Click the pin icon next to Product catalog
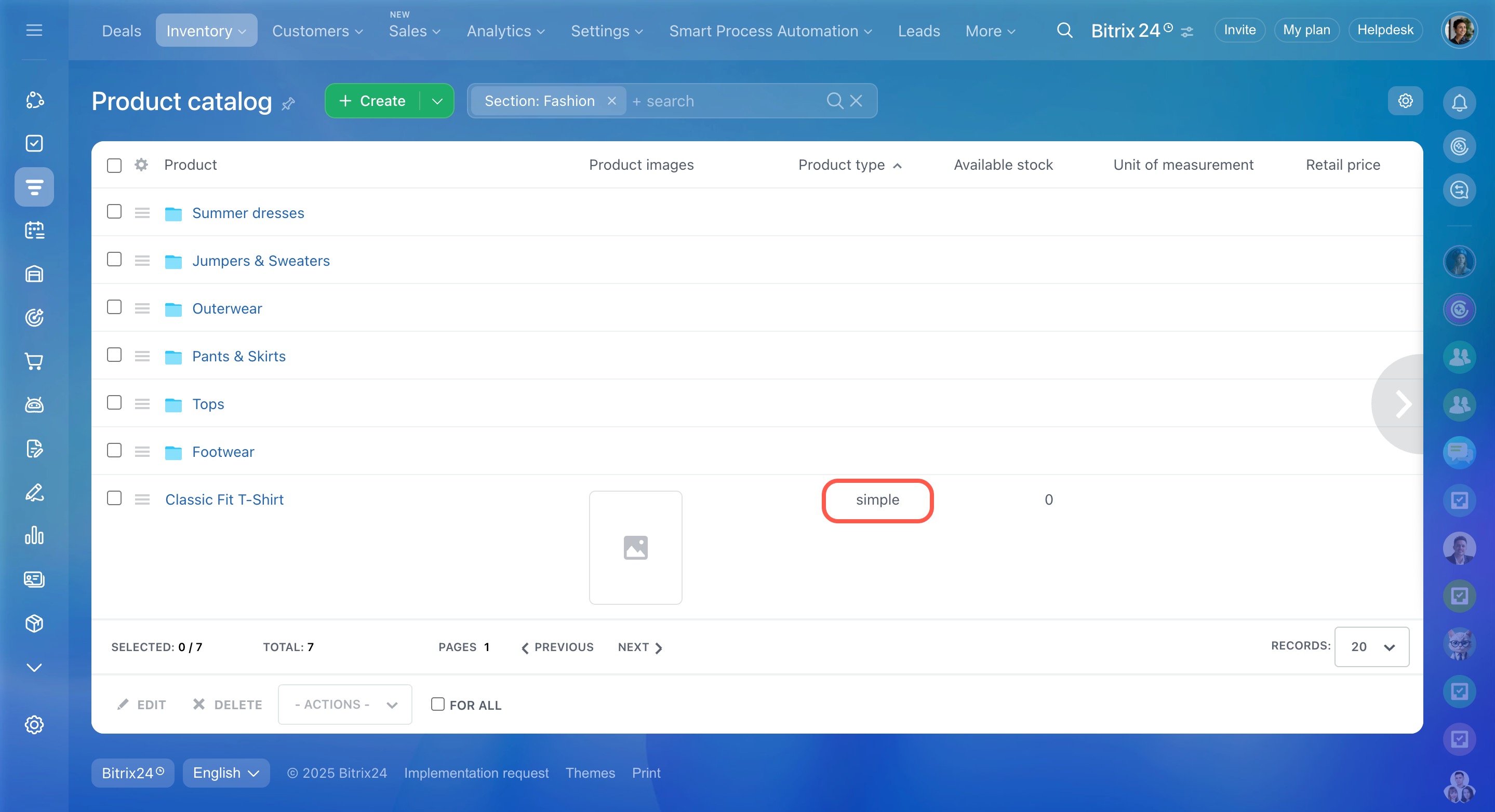 click(288, 104)
